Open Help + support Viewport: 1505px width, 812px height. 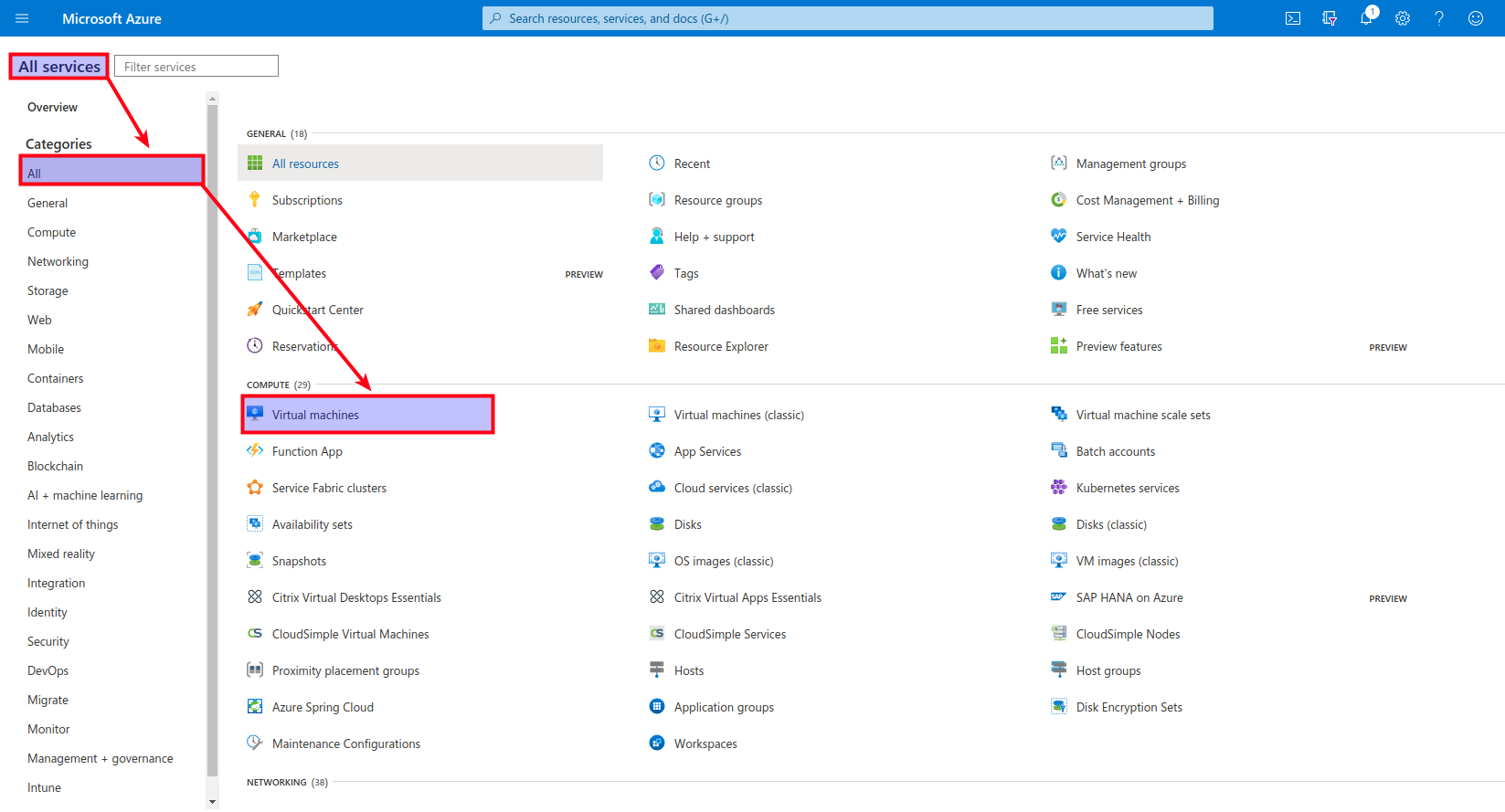pos(714,237)
